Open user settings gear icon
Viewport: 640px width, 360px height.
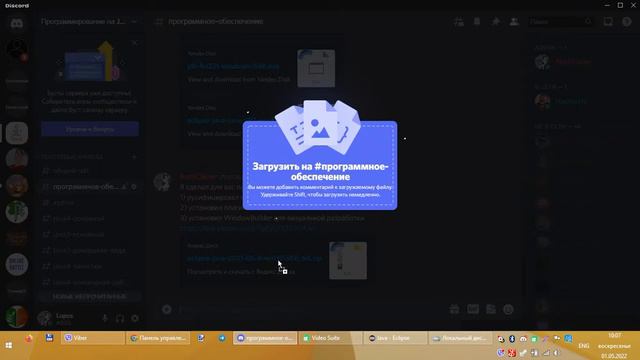(135, 318)
